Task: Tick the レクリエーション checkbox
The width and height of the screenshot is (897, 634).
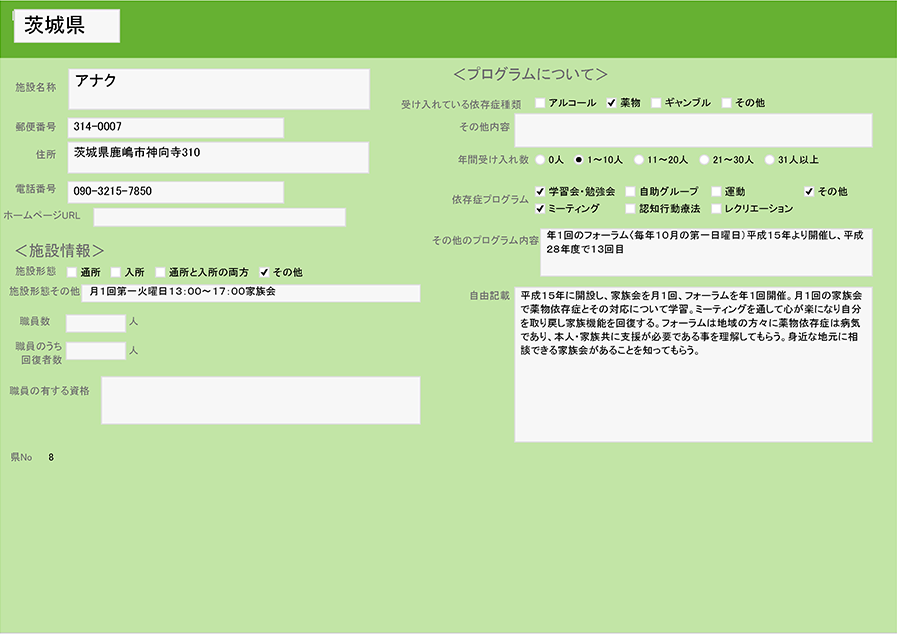Action: (x=716, y=209)
